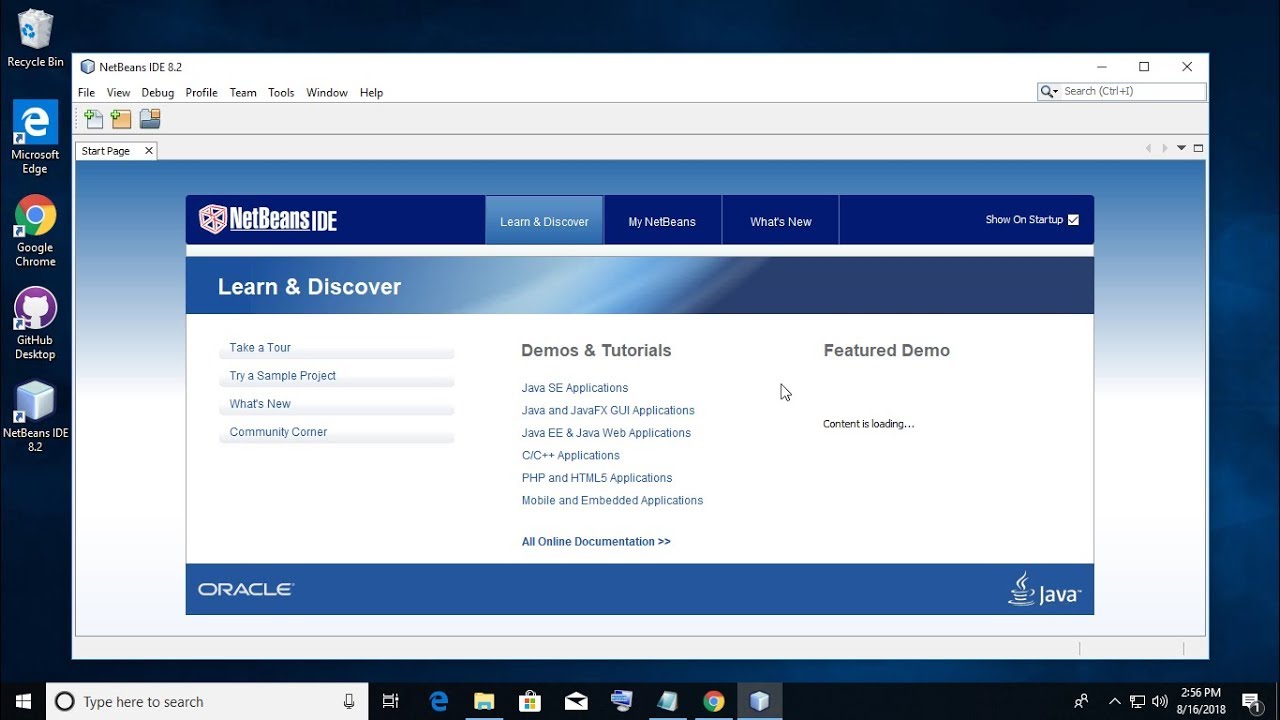Click the taskbar microphone icon

pyautogui.click(x=349, y=701)
